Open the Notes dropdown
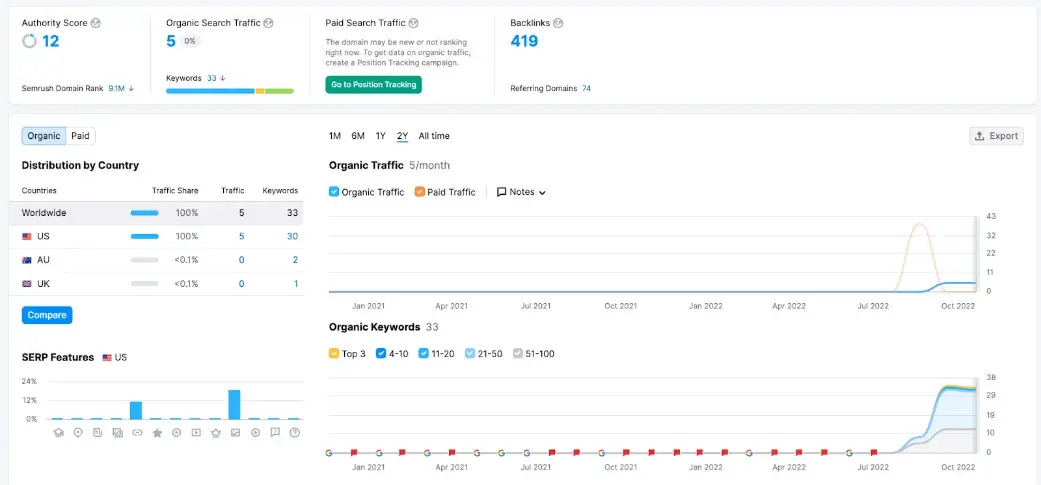Screen dimensions: 1041x485 pos(521,192)
